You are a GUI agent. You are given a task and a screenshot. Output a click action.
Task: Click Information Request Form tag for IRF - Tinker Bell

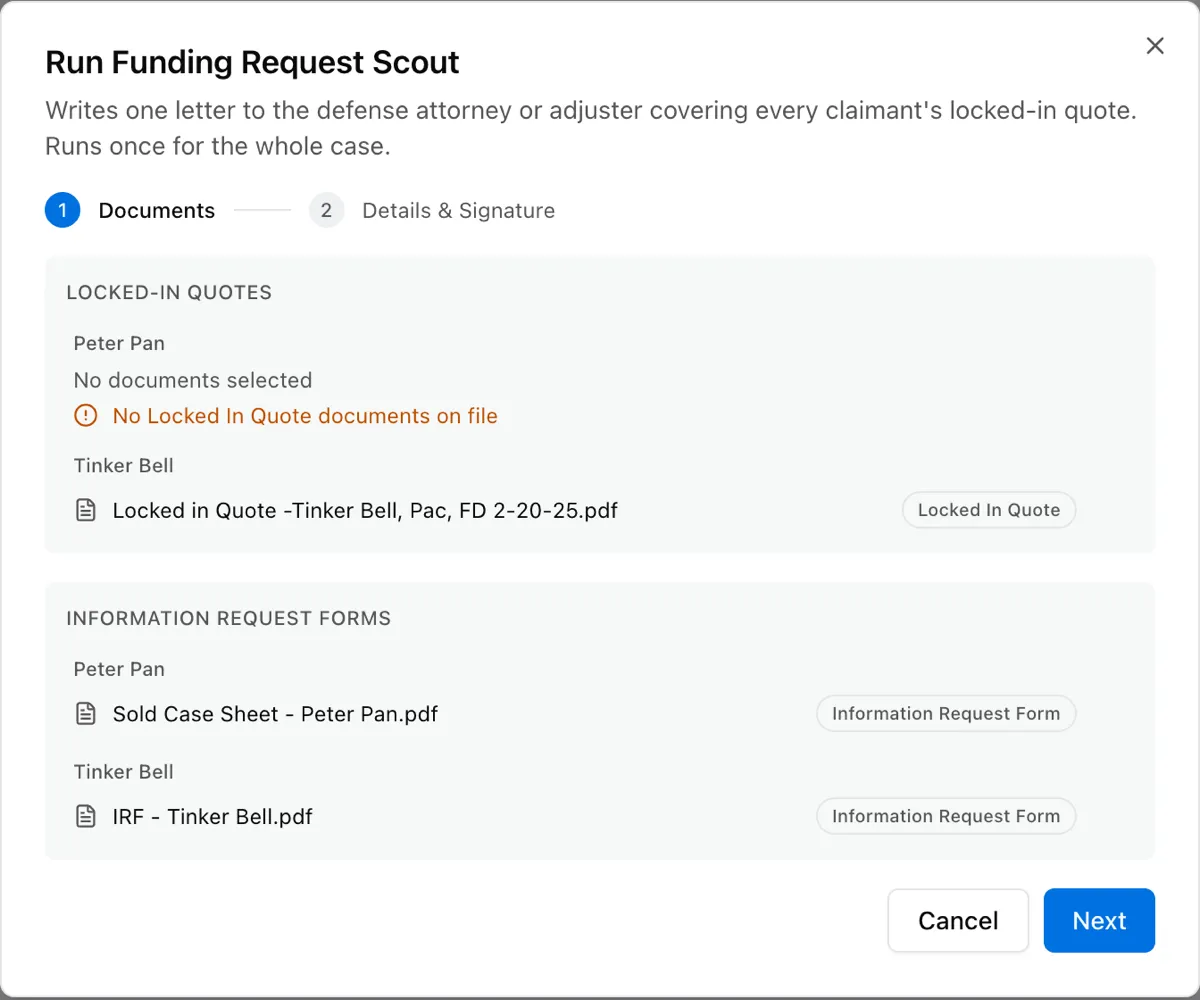pos(946,816)
